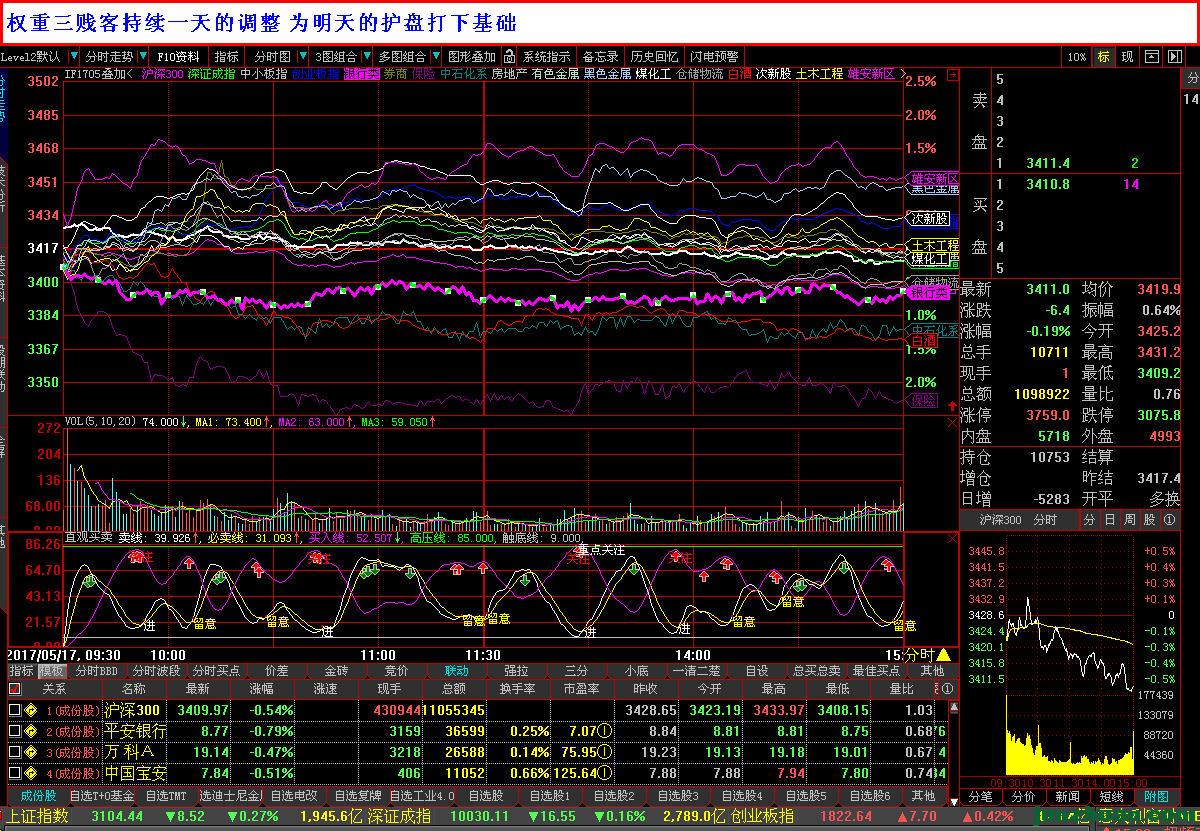The image size is (1200, 831).
Task: Click 上证指数 in status bar
Action: pyautogui.click(x=37, y=816)
